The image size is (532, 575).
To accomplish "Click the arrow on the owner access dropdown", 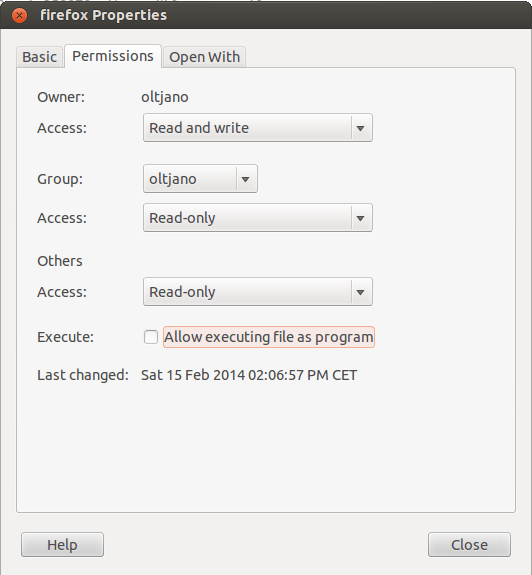I will (x=361, y=128).
